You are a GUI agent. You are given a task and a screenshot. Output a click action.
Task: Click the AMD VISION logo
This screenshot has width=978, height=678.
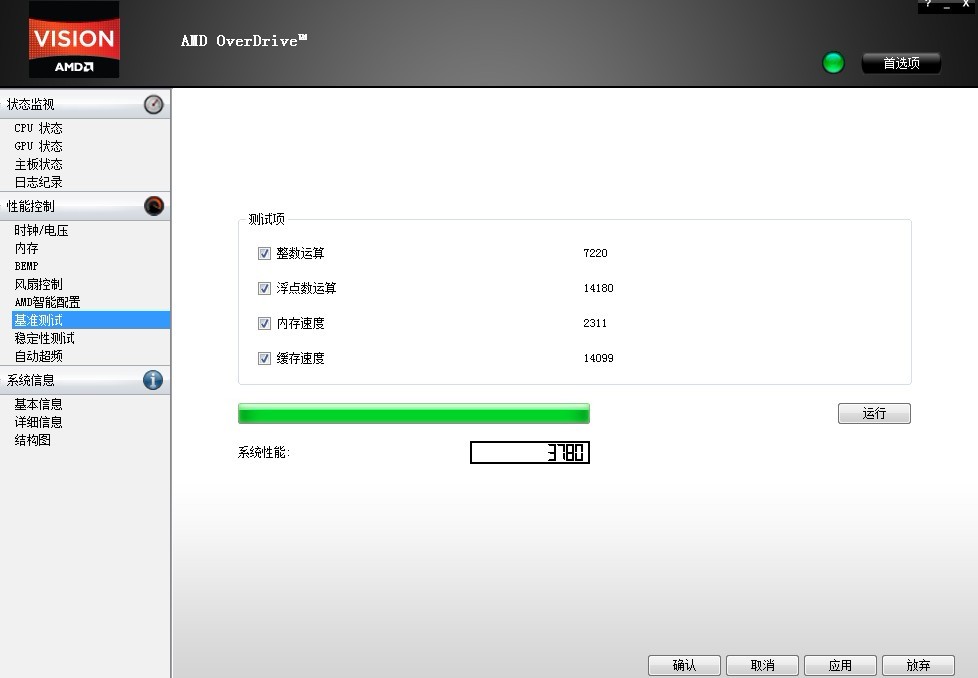click(x=74, y=41)
